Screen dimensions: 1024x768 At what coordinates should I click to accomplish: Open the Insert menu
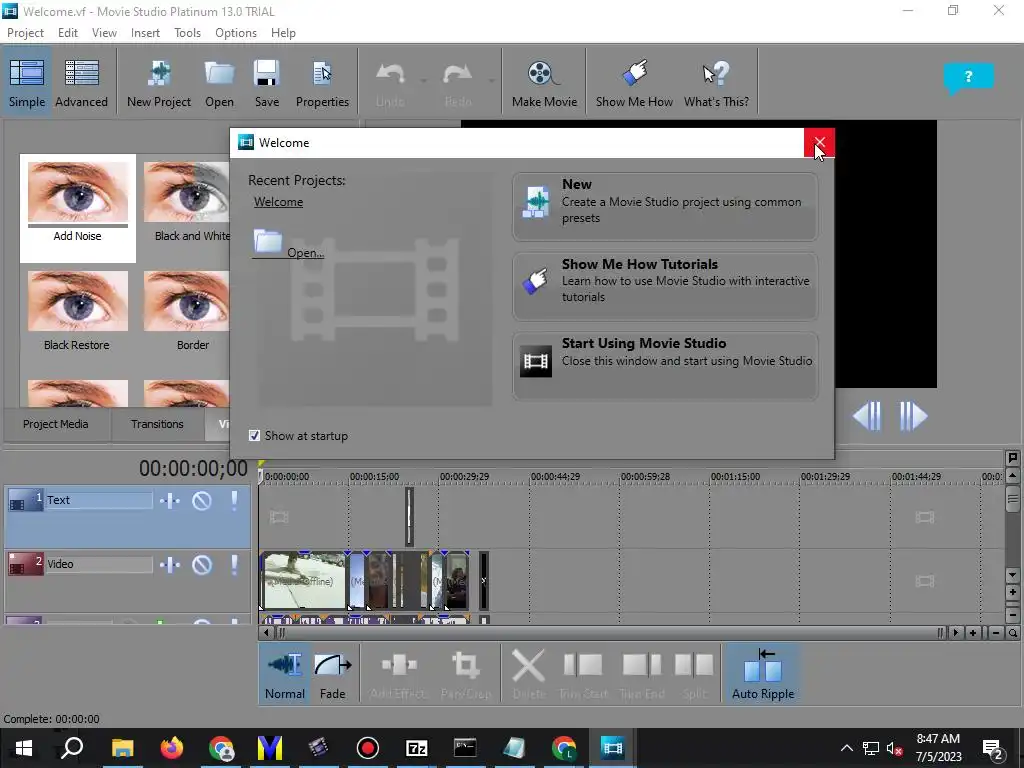point(145,33)
